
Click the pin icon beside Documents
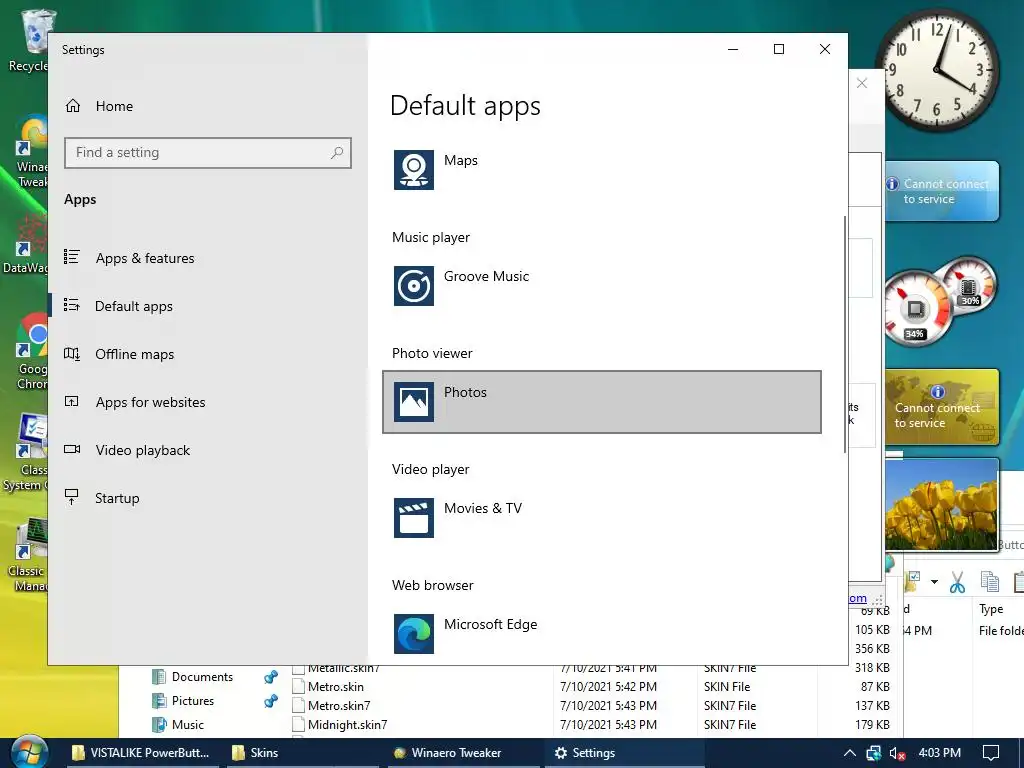(270, 677)
